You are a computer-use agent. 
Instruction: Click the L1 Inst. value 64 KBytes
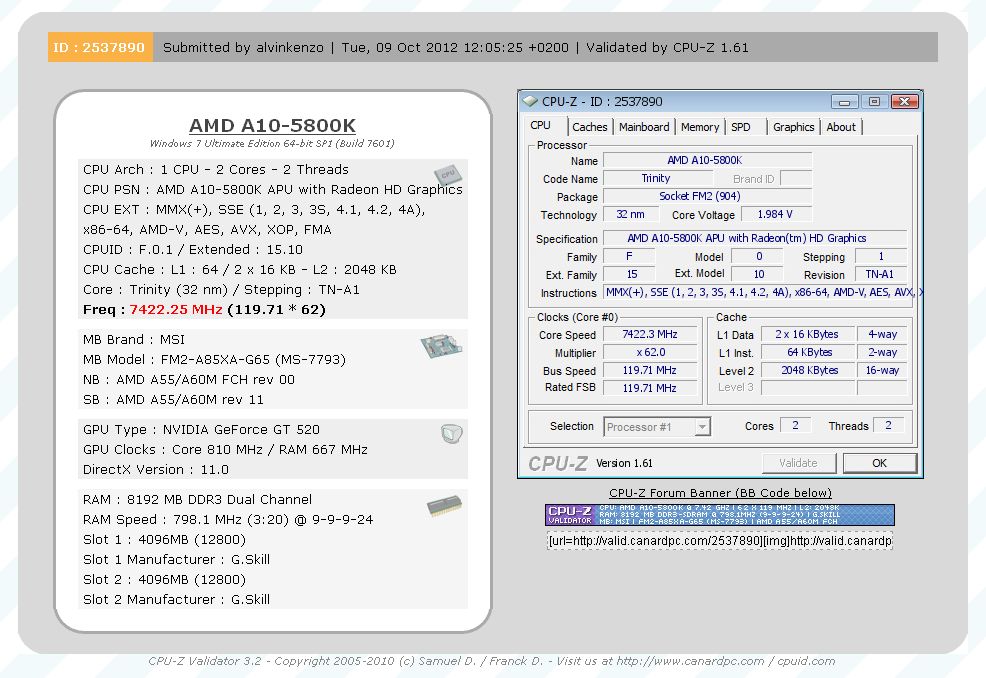click(807, 353)
